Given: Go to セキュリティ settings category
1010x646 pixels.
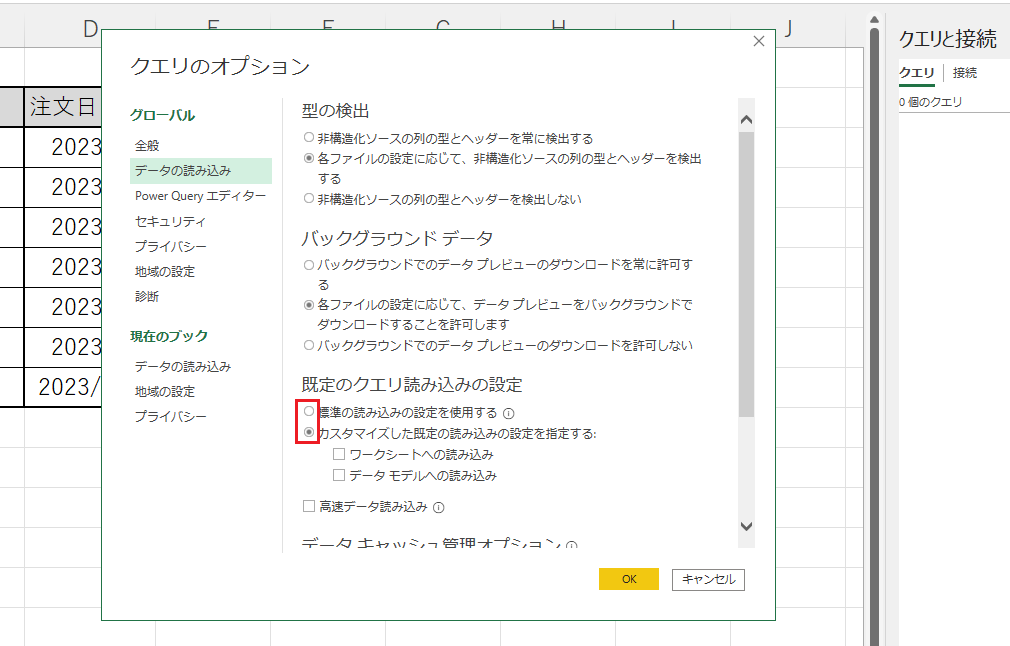Looking at the screenshot, I should click(x=170, y=221).
